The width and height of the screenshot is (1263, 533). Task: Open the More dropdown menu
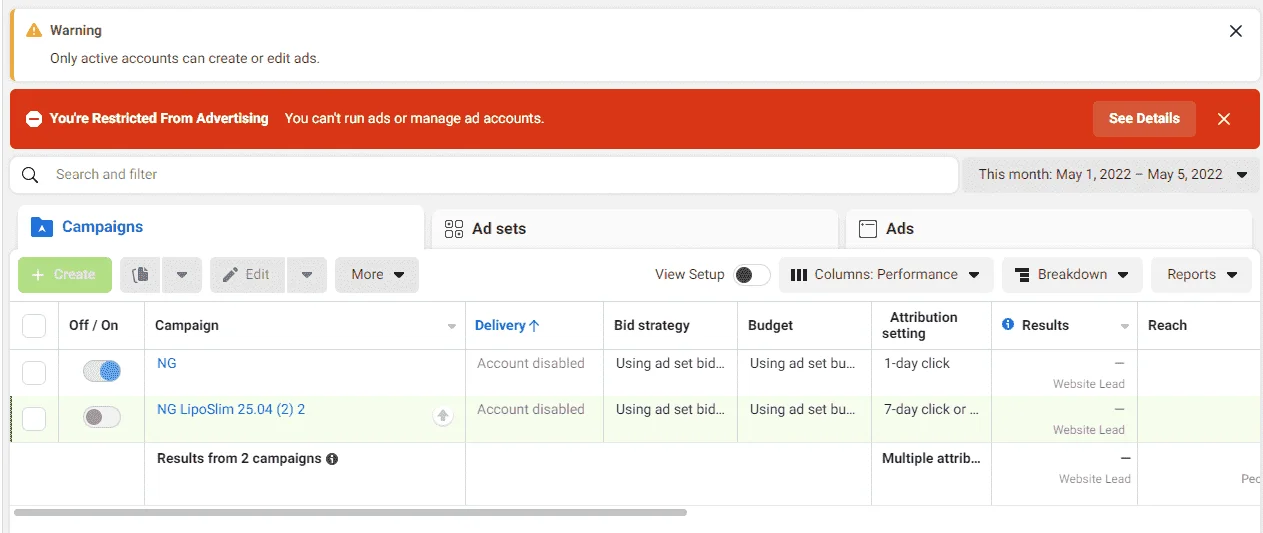[377, 275]
